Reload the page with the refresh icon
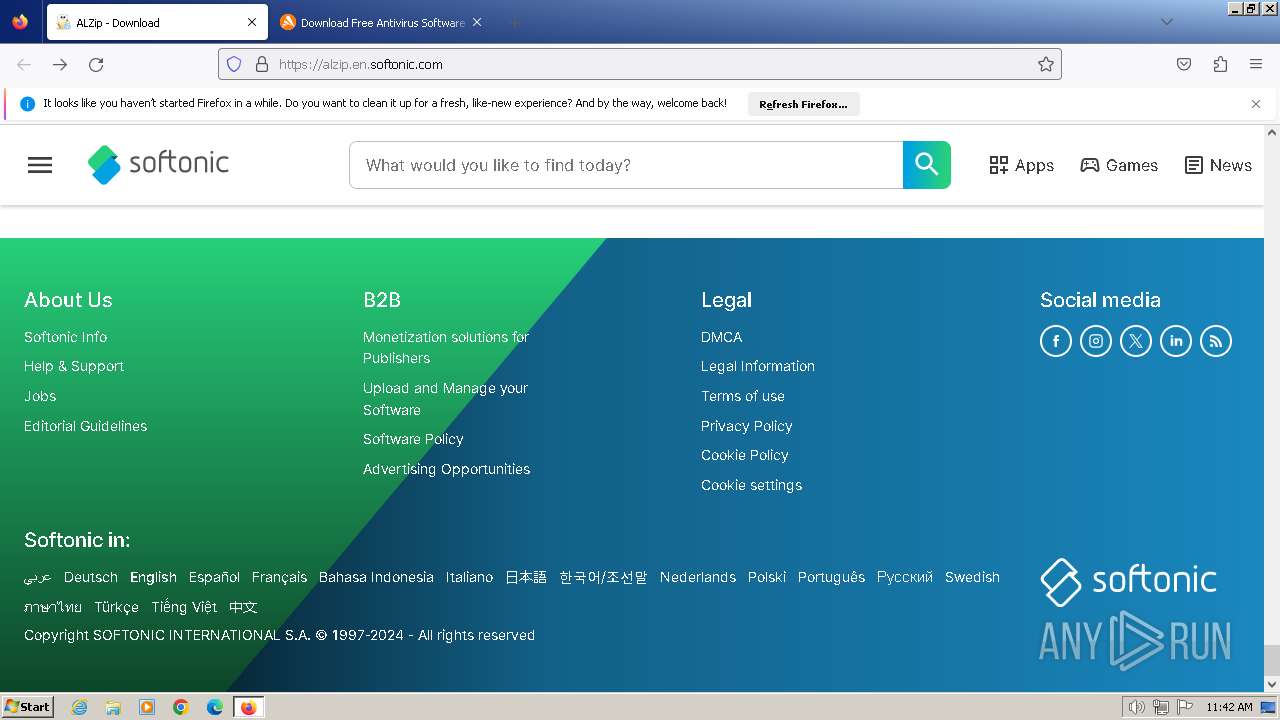The image size is (1280, 720). tap(96, 64)
